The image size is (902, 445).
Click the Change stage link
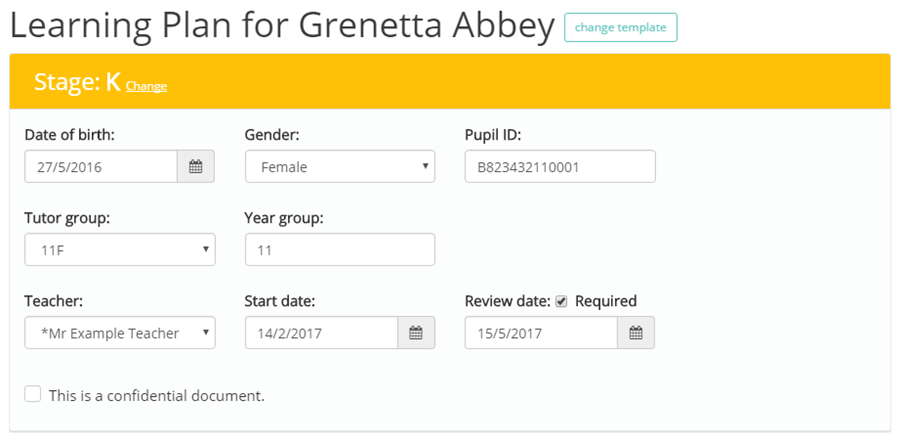tap(146, 86)
